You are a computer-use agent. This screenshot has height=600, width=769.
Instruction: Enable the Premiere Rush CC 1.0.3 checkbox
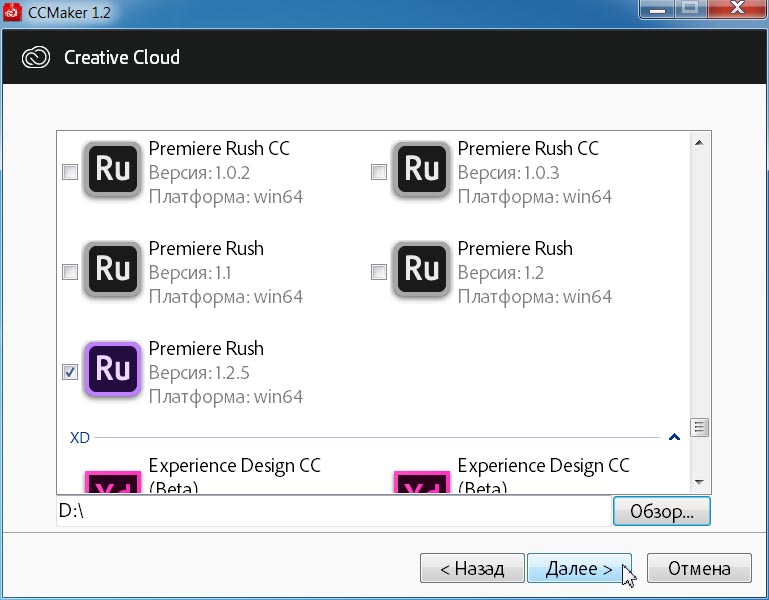379,172
